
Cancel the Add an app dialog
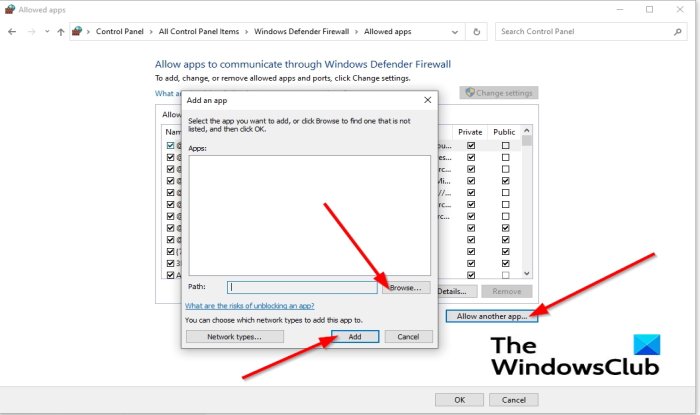(408, 336)
